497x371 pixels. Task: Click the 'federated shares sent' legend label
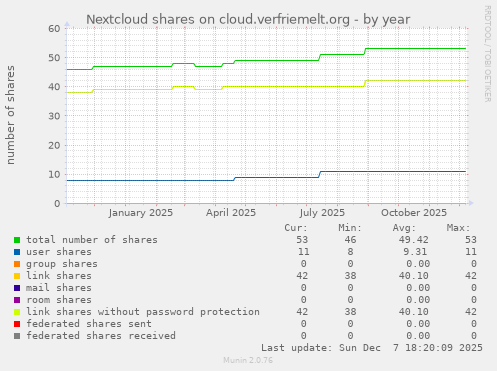click(x=89, y=324)
